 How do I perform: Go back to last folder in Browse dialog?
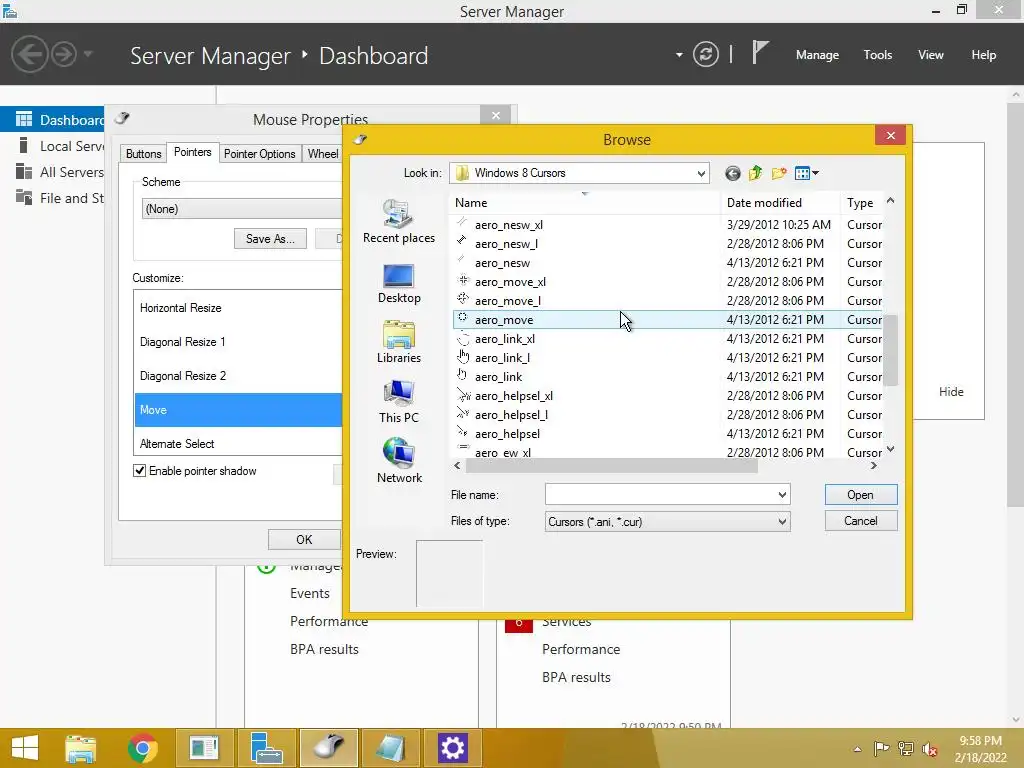coord(733,173)
